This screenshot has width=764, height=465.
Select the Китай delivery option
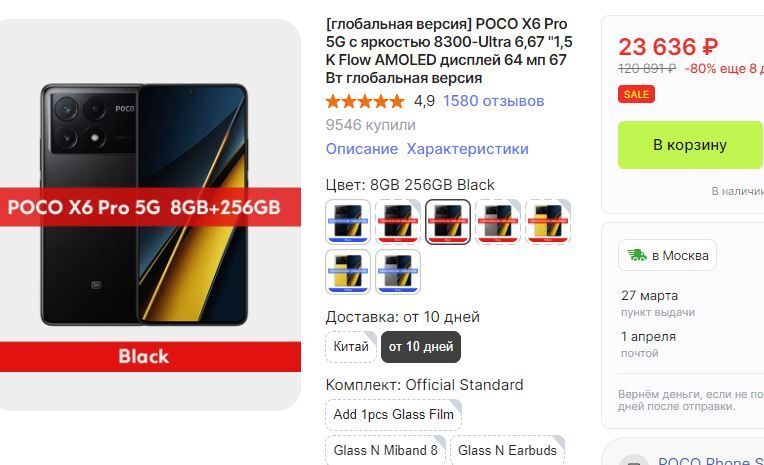pos(351,347)
